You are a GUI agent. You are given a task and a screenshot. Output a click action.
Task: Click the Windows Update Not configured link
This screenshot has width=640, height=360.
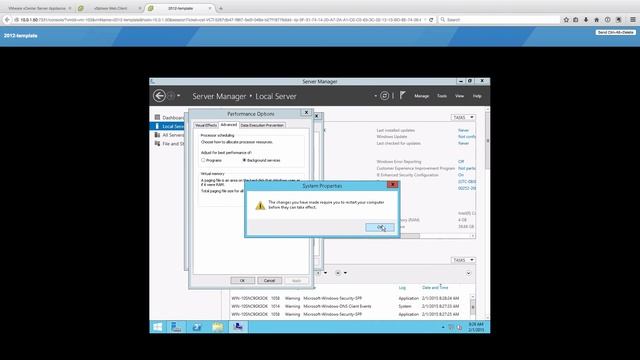click(x=467, y=137)
